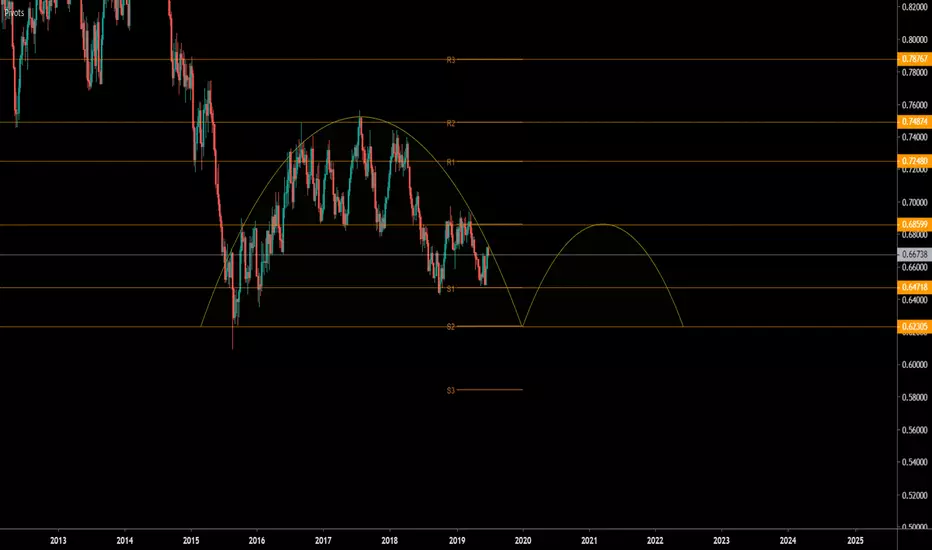Click the S1 pivot marker
Image resolution: width=932 pixels, height=550 pixels.
[451, 288]
